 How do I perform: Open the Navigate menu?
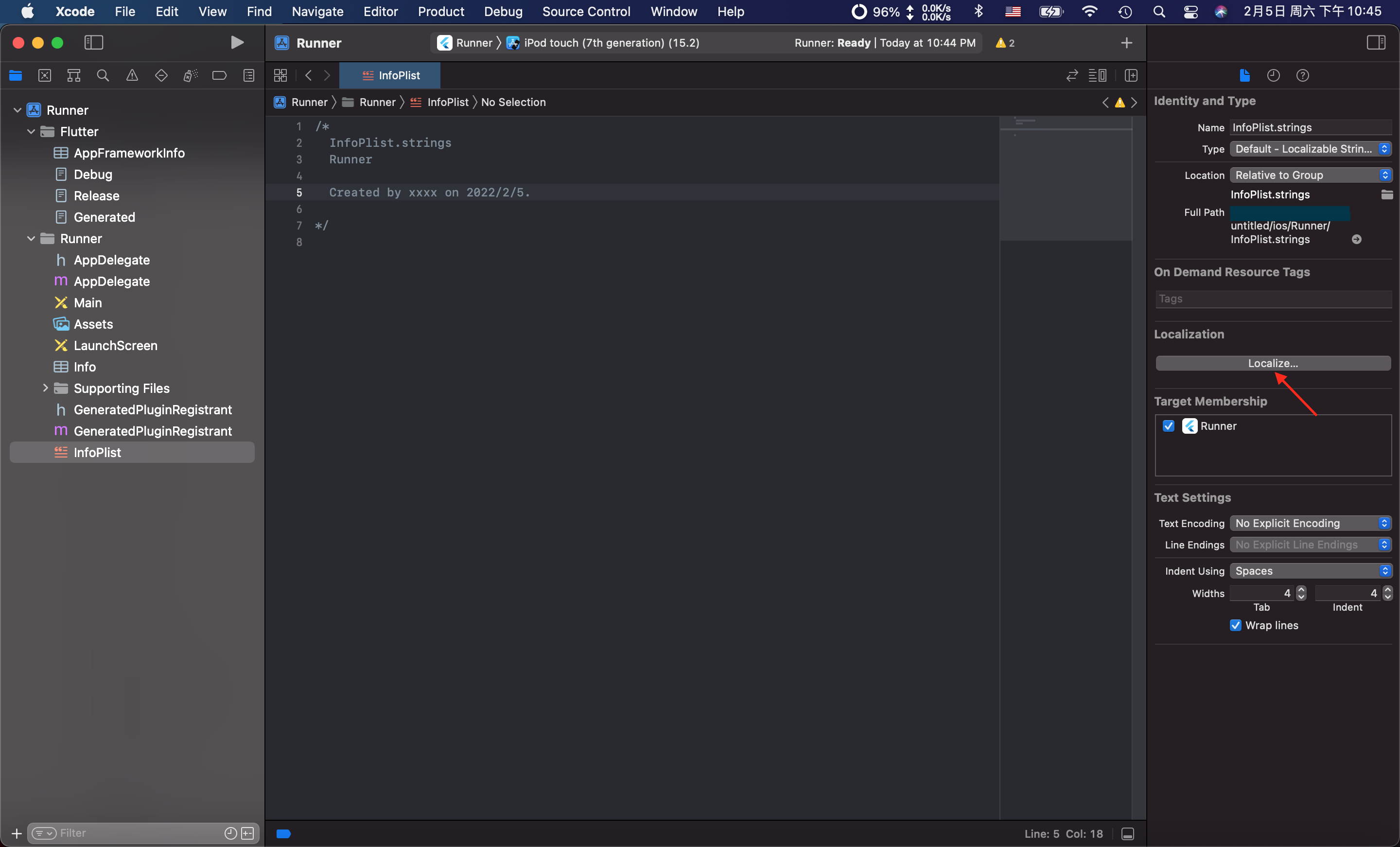(x=317, y=11)
